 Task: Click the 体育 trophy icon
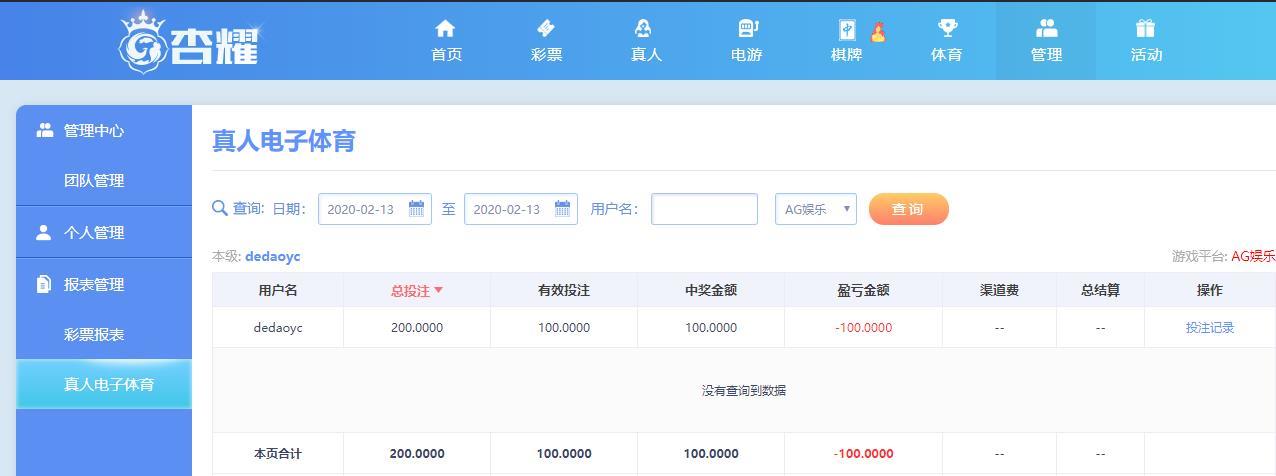coord(946,28)
